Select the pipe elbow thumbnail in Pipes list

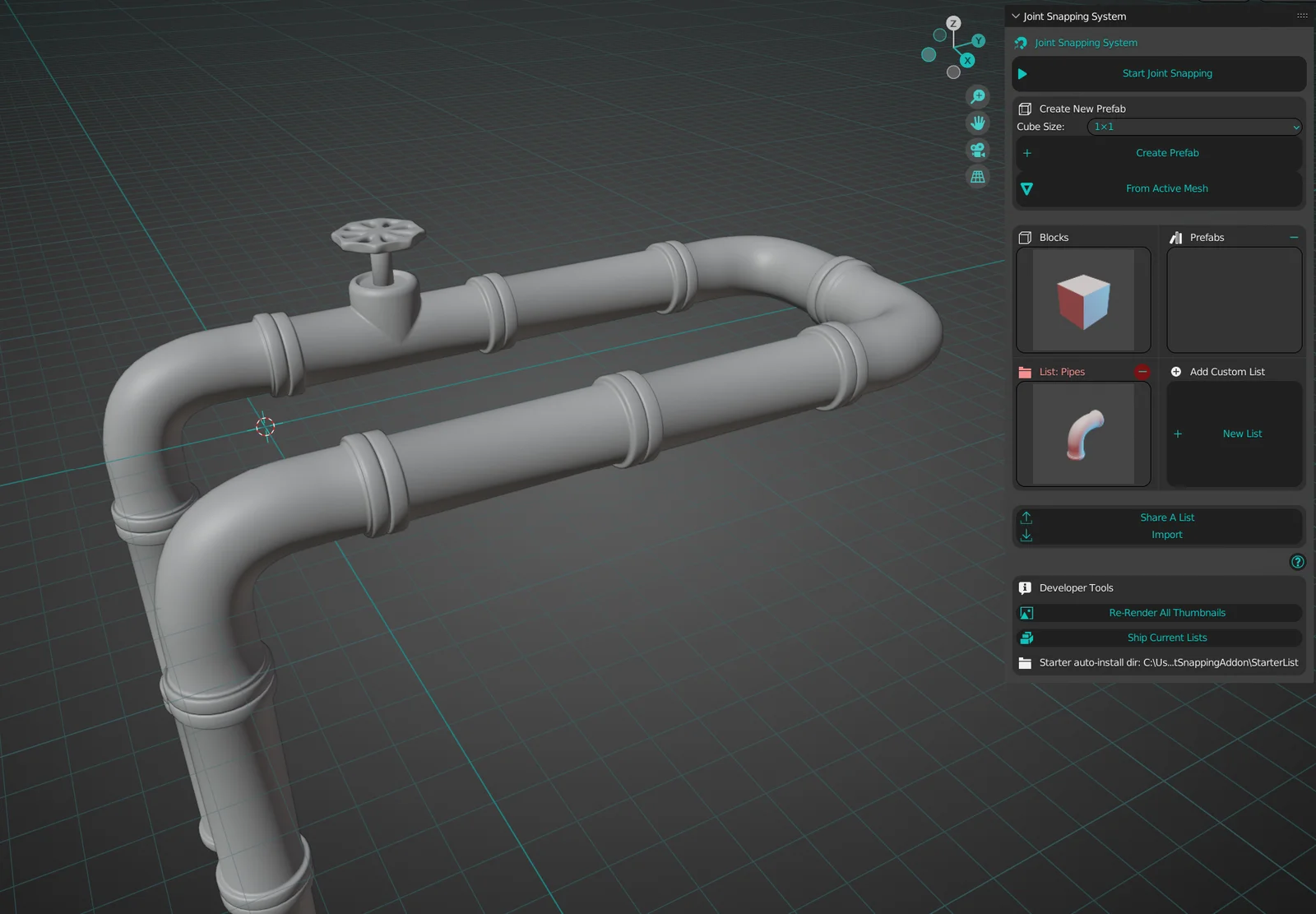click(1082, 434)
